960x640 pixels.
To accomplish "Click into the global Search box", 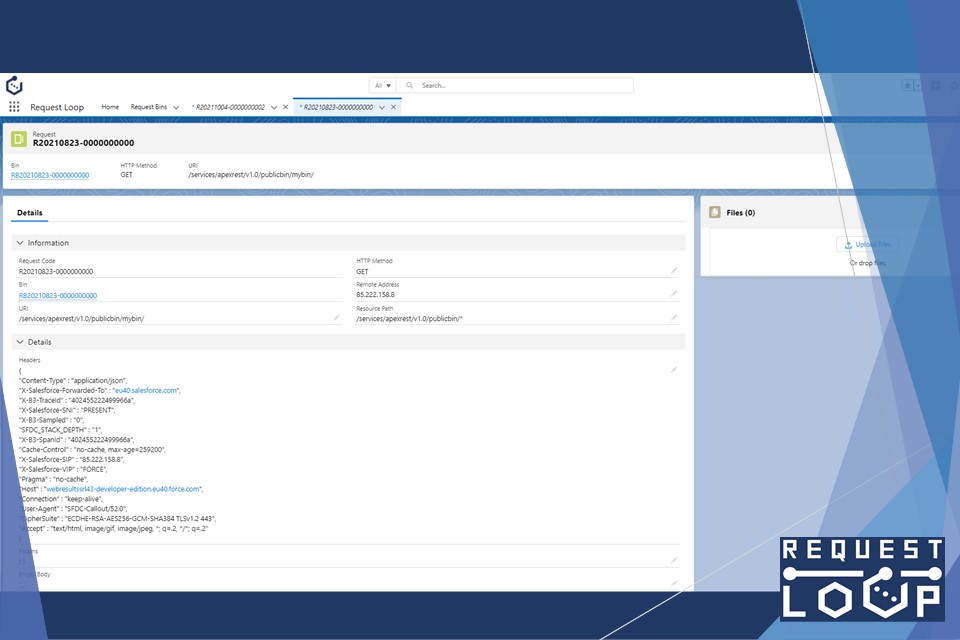I will (x=525, y=86).
